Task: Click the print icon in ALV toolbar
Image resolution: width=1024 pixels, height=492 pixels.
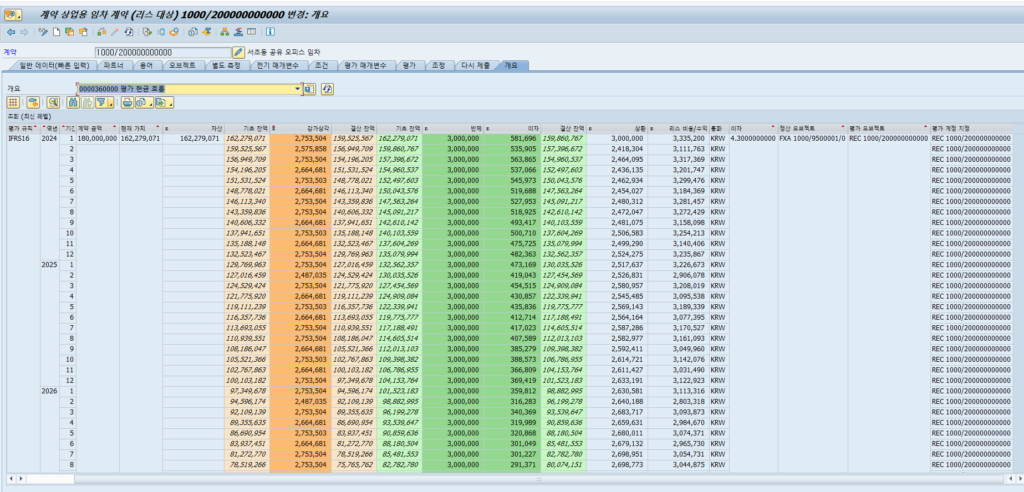Action: [x=127, y=103]
